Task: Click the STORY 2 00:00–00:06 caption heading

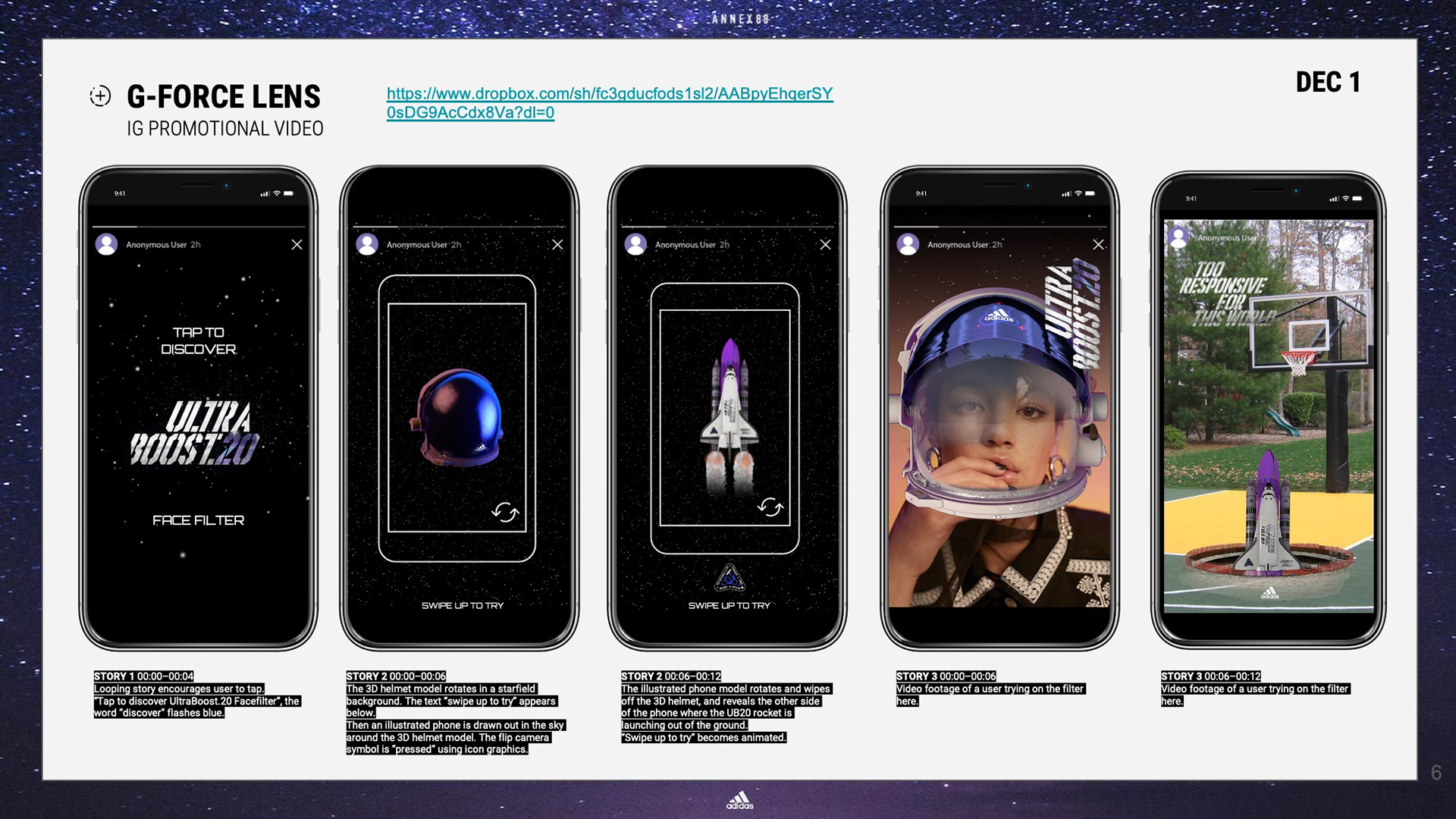Action: 397,676
